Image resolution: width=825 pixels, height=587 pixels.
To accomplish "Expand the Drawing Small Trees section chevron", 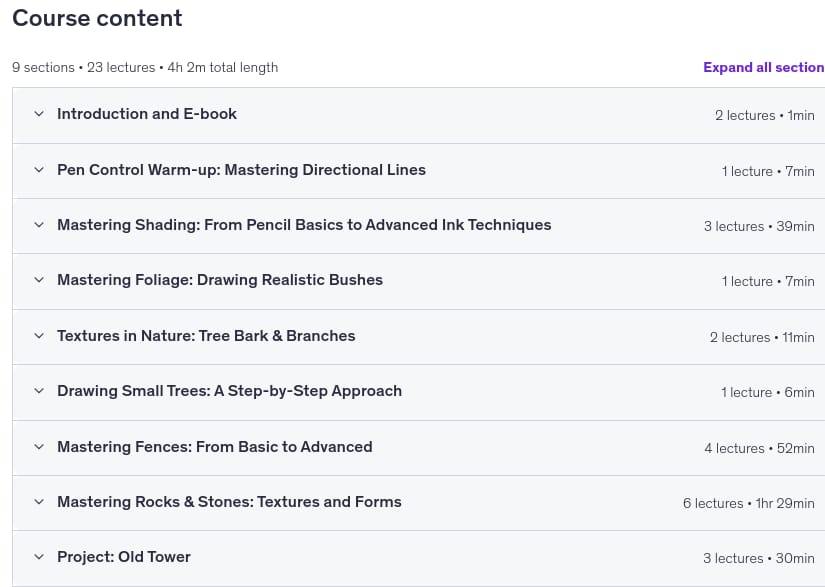I will [39, 391].
